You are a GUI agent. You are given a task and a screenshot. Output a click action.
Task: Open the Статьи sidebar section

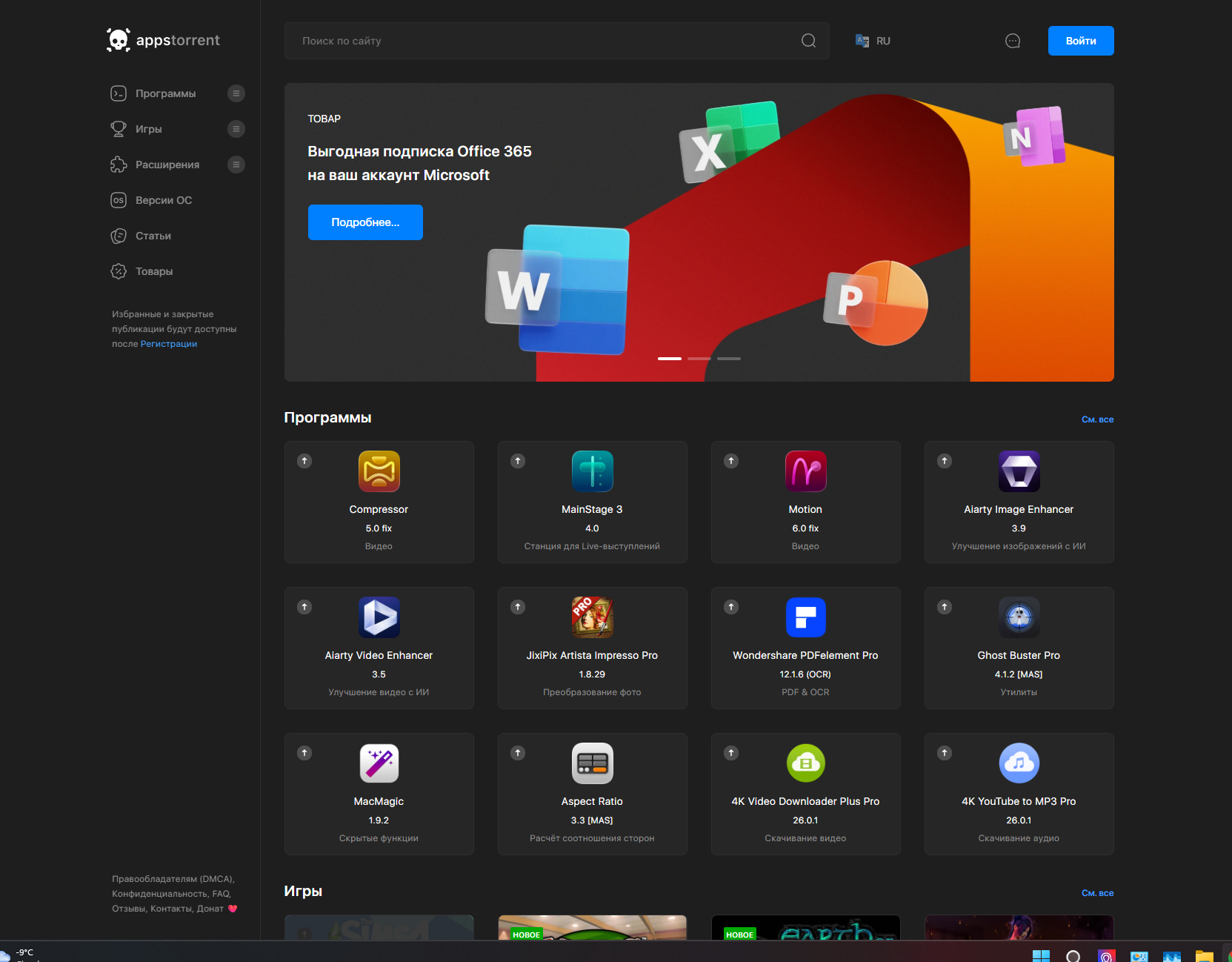pyautogui.click(x=153, y=236)
